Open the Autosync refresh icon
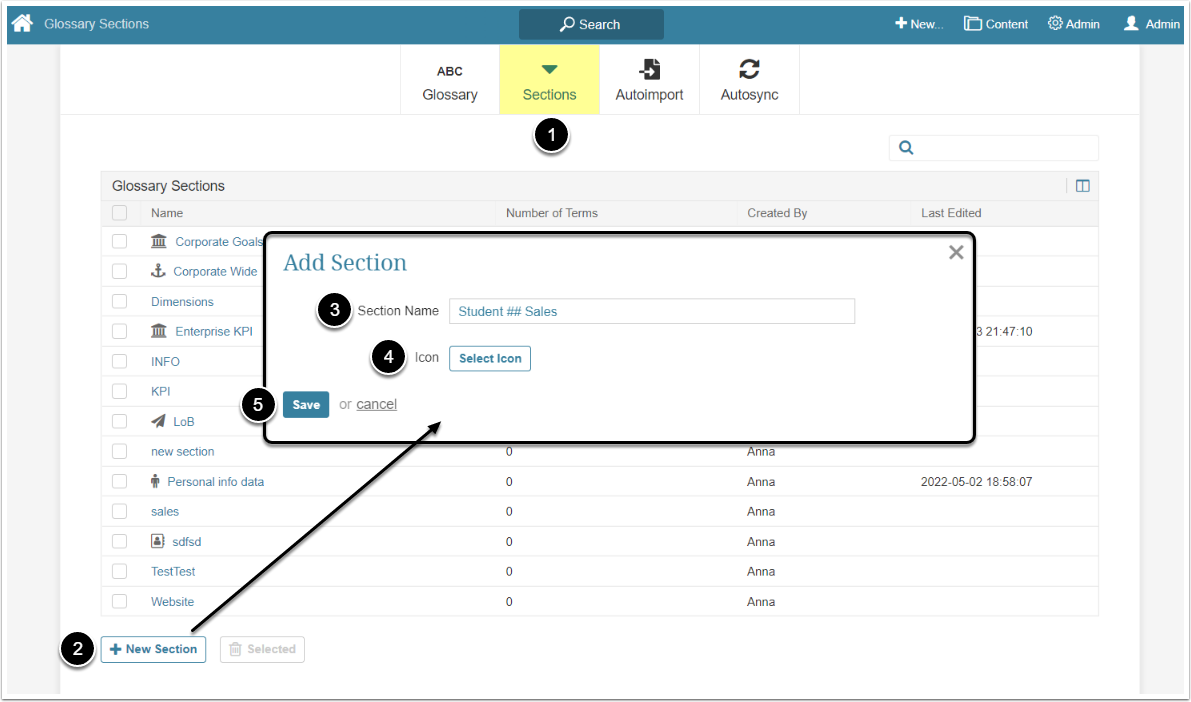Viewport: 1191px width, 702px height. pyautogui.click(x=749, y=70)
